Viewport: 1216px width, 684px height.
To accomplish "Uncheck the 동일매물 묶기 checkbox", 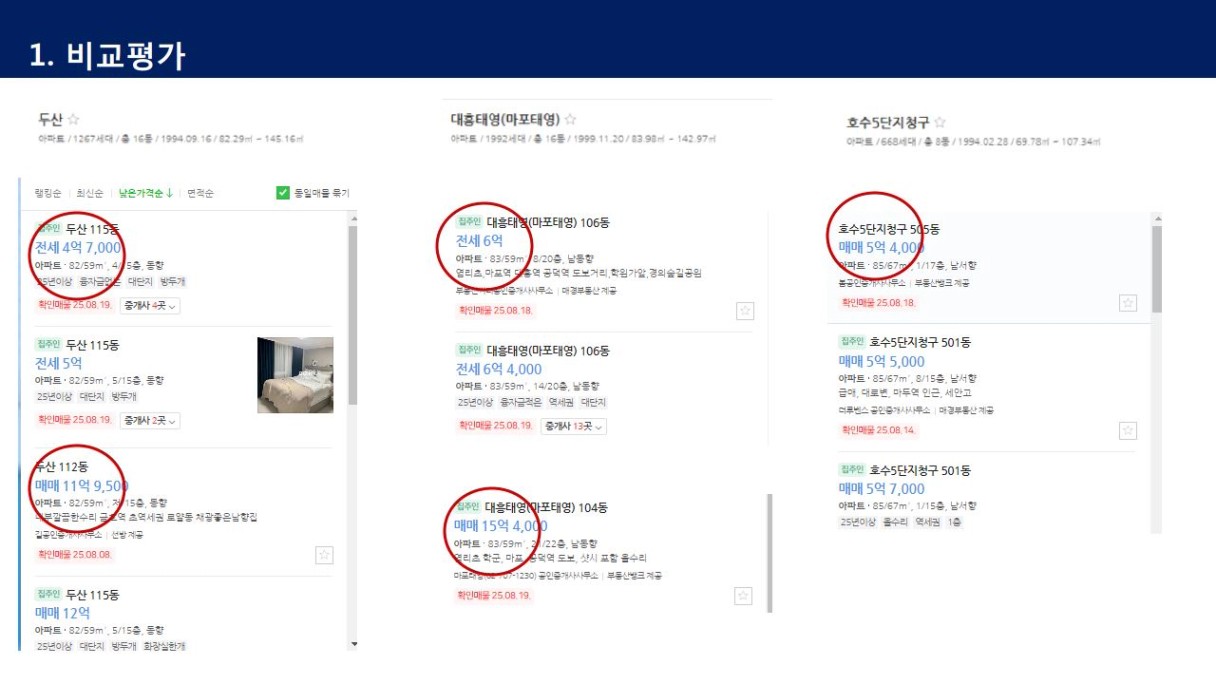I will (282, 193).
